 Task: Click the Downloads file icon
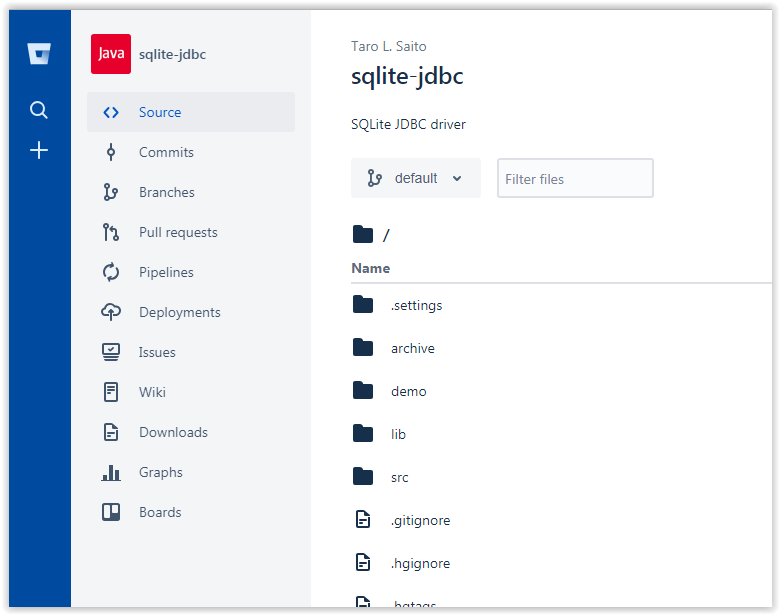[111, 432]
